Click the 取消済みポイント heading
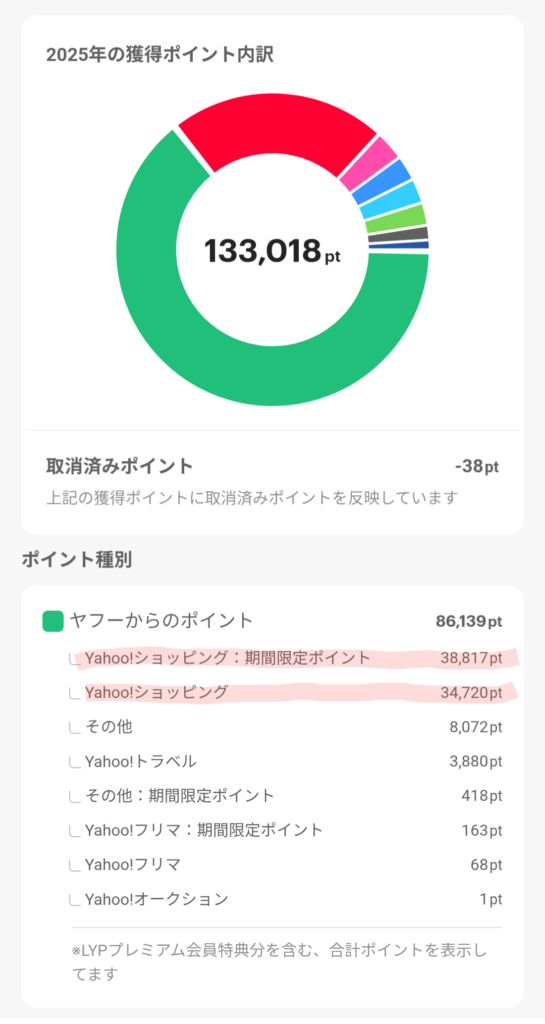The height and width of the screenshot is (1024, 545). [x=119, y=466]
